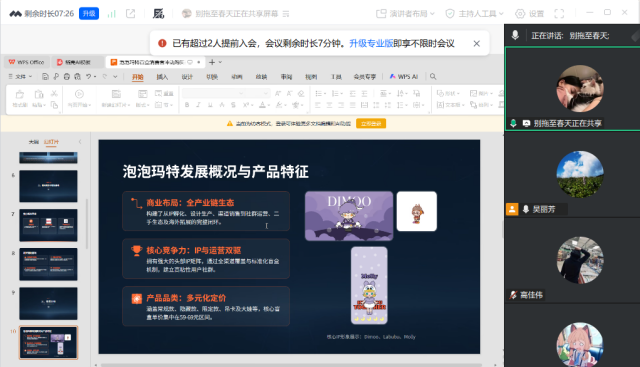Click the blue 升级 button
This screenshot has width=640, height=367.
pyautogui.click(x=89, y=13)
